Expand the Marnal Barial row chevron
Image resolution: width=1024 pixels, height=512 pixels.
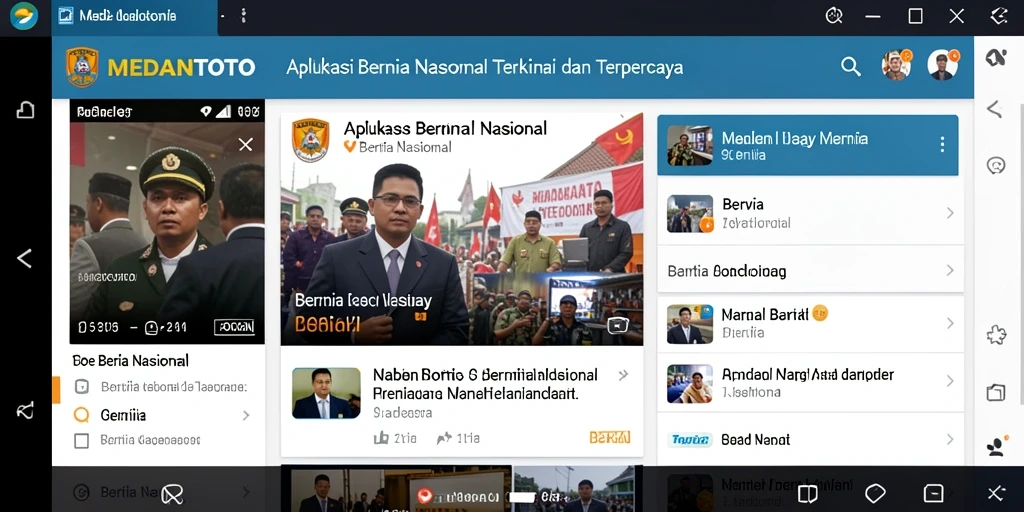[x=950, y=323]
